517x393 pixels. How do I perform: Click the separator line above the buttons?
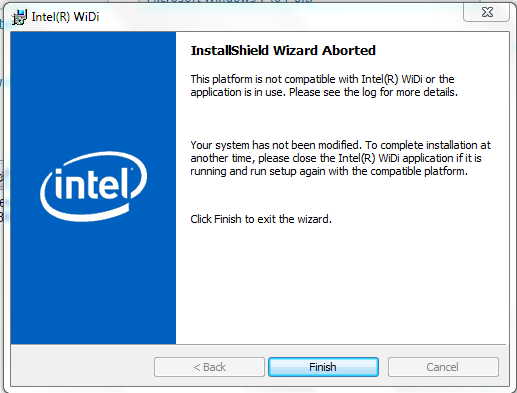pos(258,344)
